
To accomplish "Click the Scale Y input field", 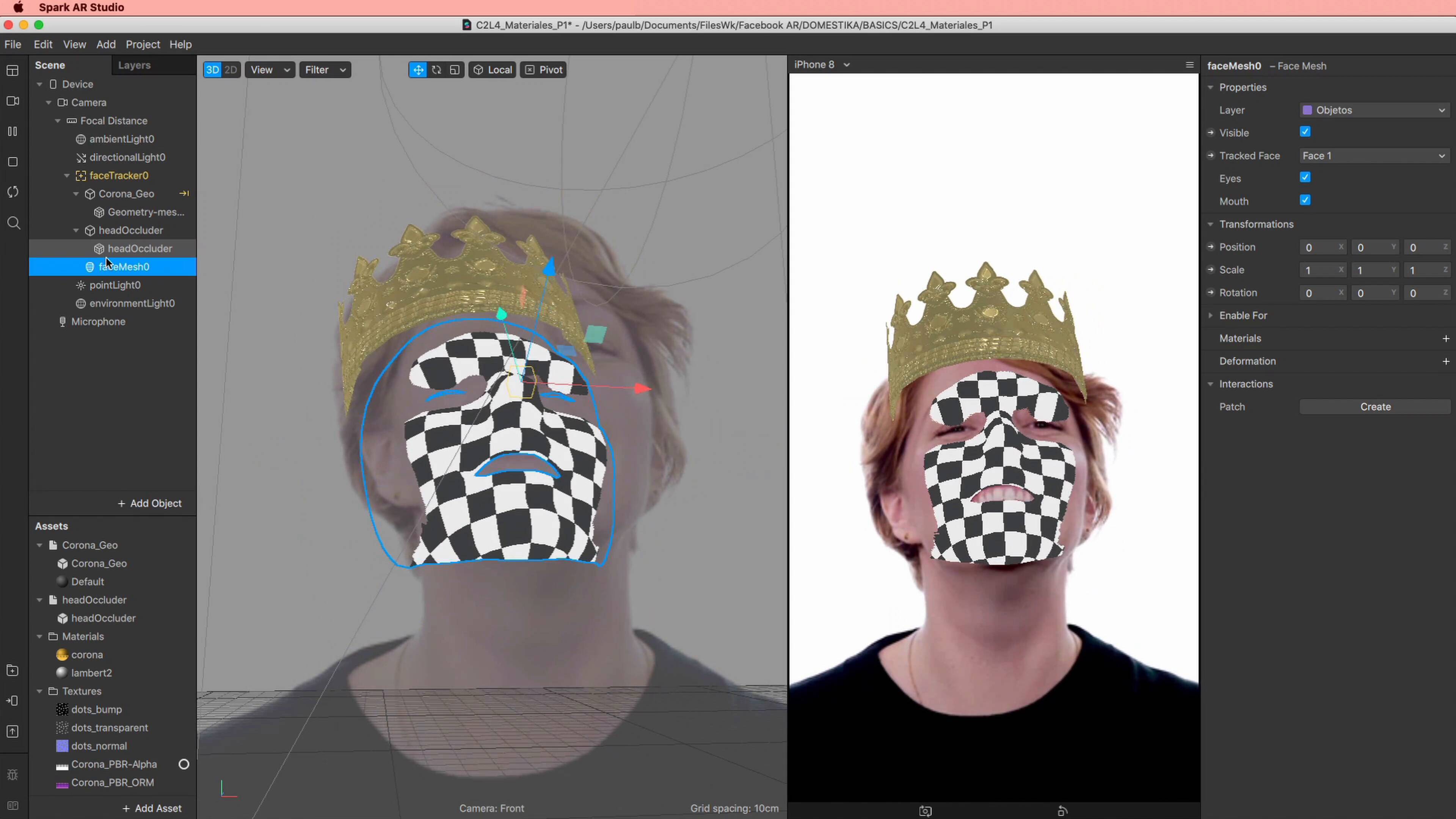I will coord(1375,270).
